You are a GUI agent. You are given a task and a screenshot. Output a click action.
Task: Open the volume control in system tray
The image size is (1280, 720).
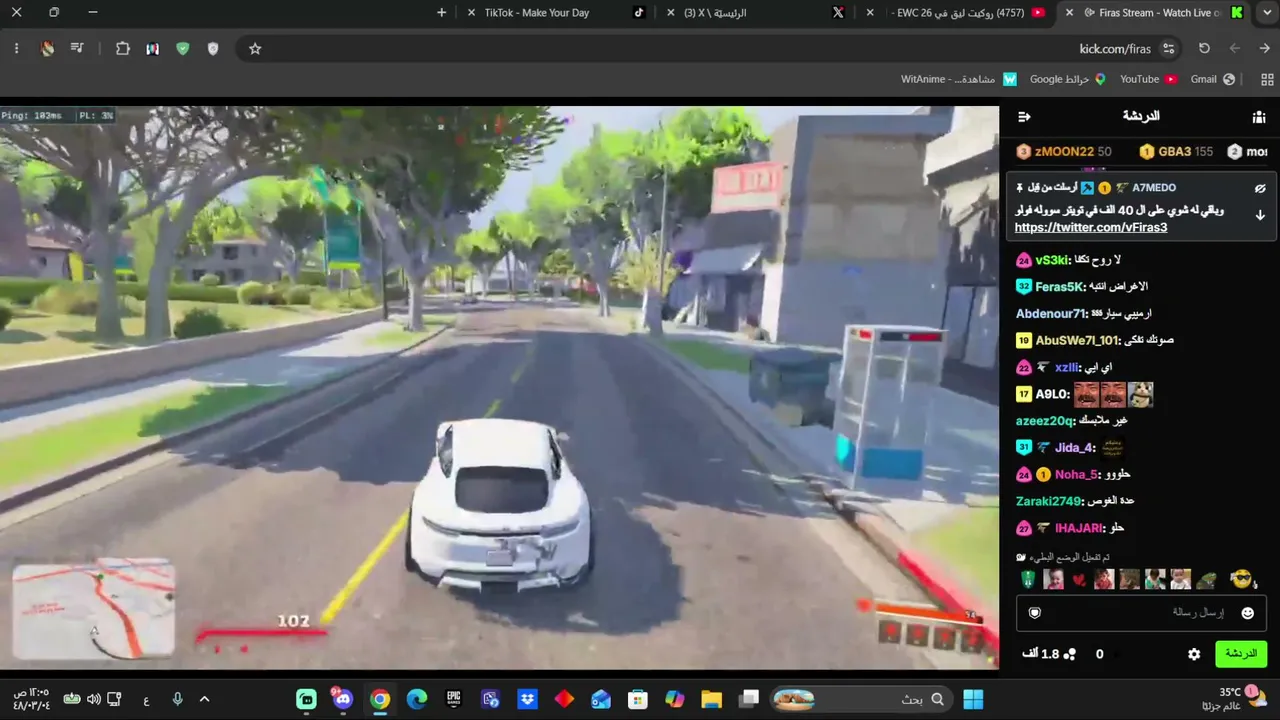pyautogui.click(x=93, y=699)
